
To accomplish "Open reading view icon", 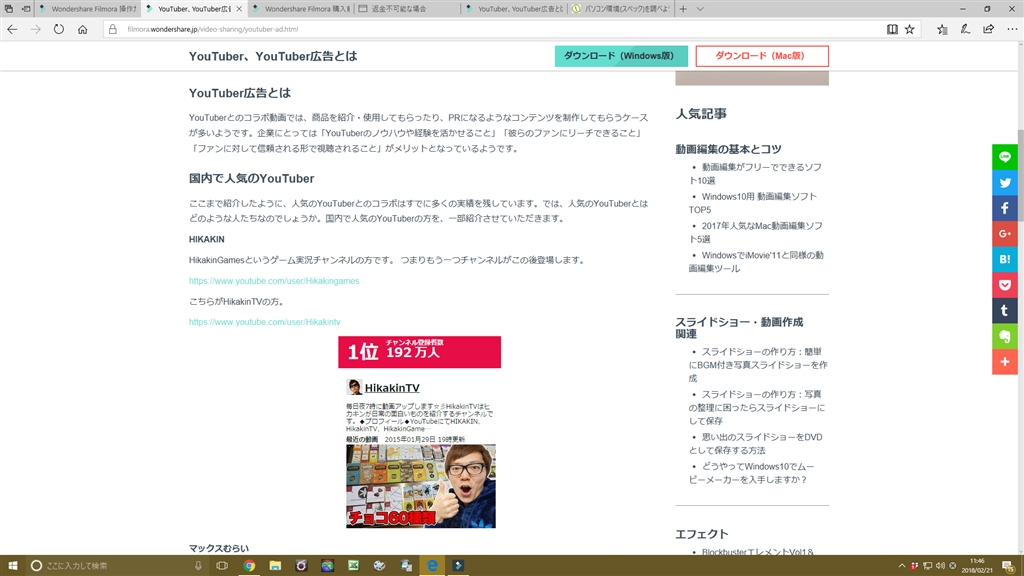I will point(892,29).
